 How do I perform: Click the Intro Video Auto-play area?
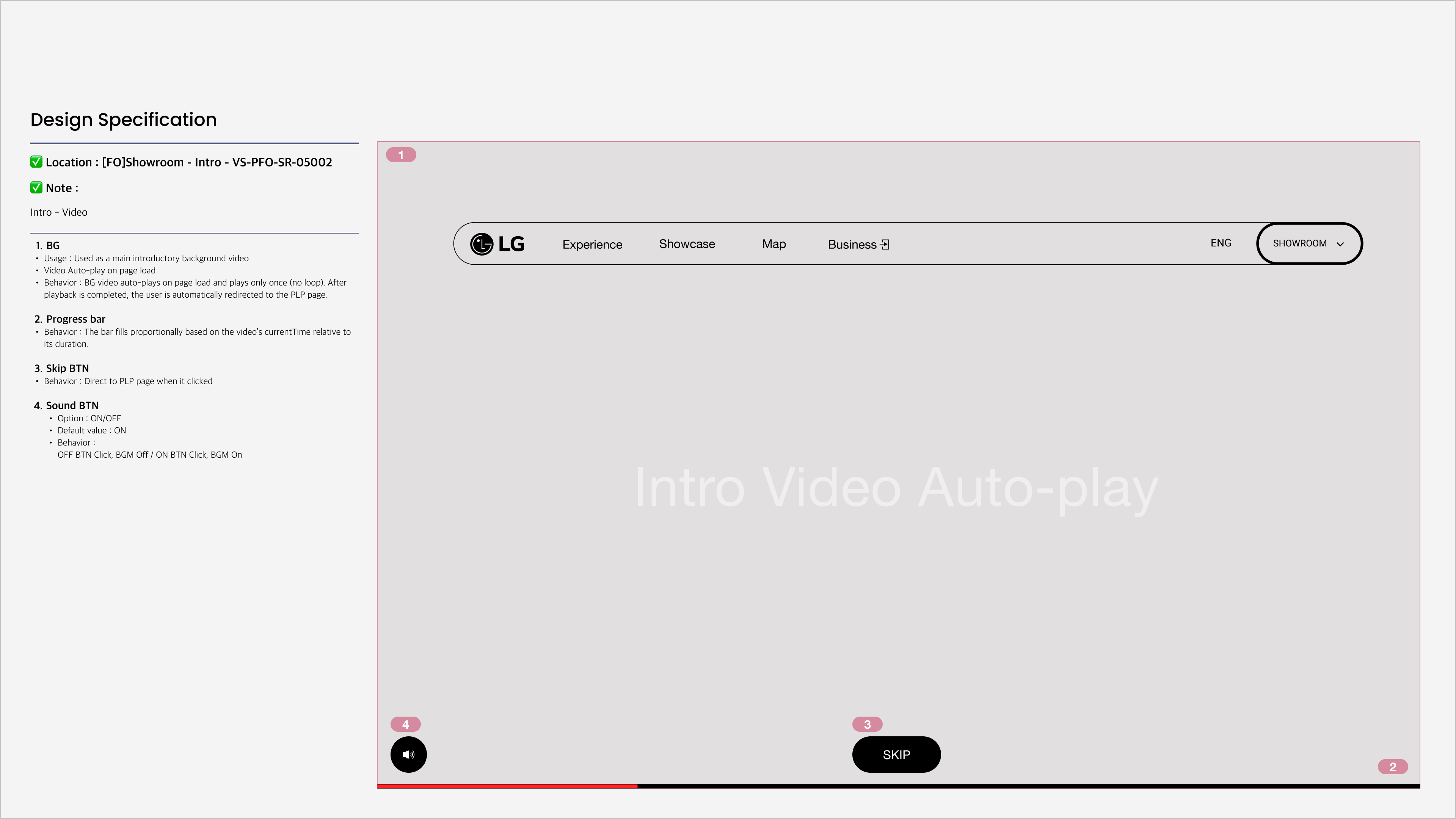896,487
